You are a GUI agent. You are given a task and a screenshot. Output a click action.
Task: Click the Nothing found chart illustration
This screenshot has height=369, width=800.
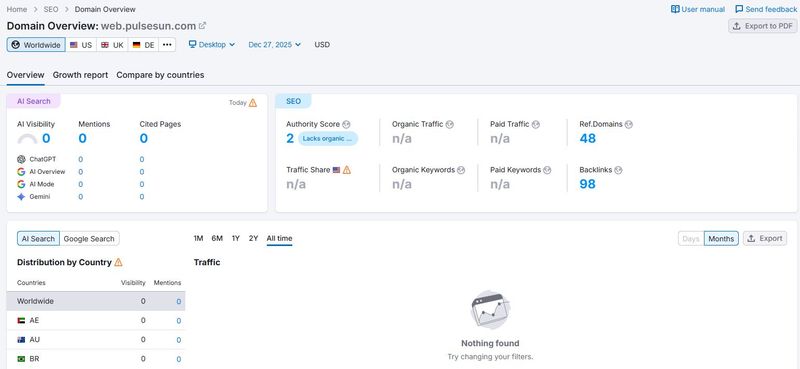coord(491,309)
